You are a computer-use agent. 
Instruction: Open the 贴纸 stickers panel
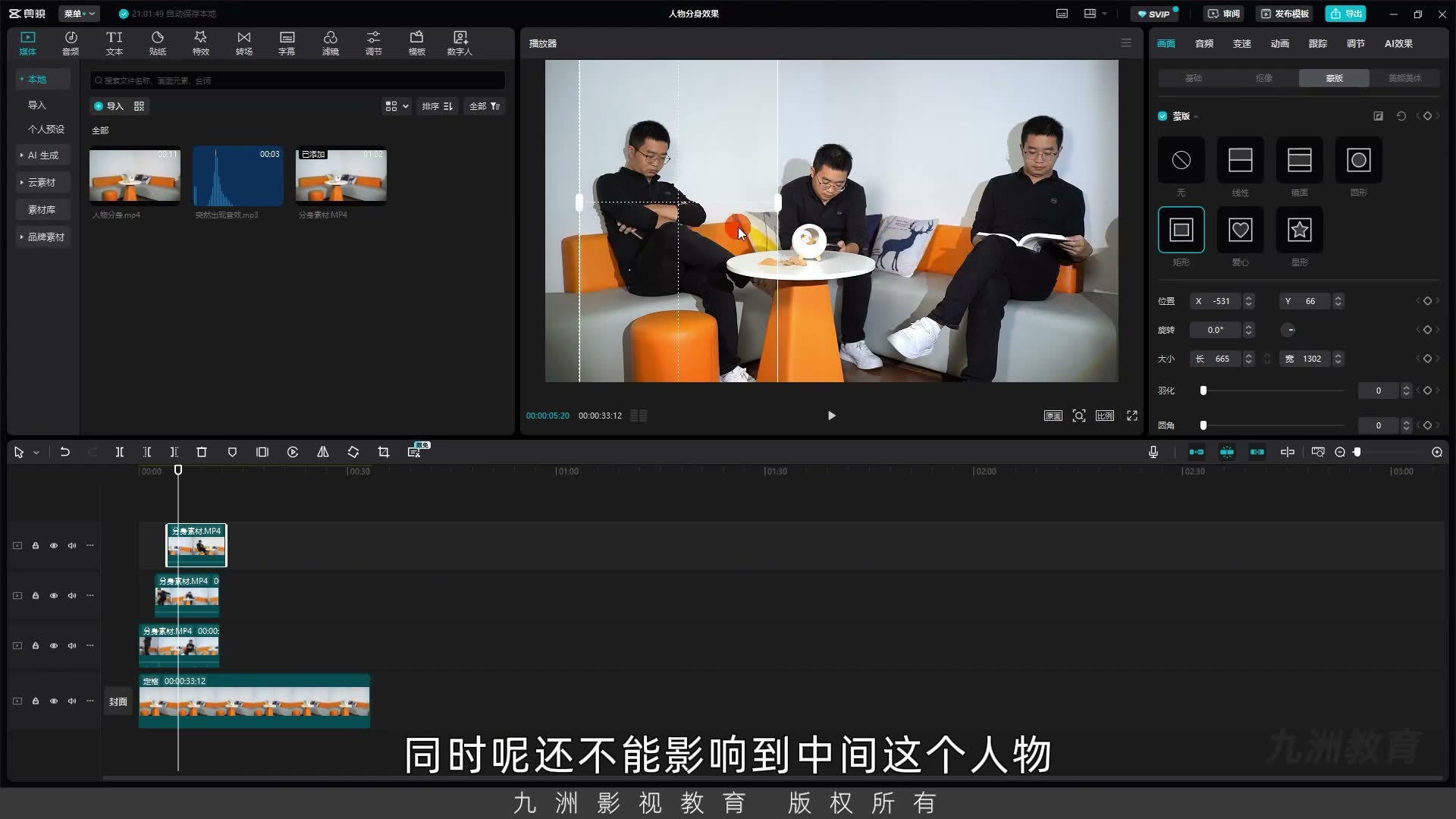[x=158, y=43]
